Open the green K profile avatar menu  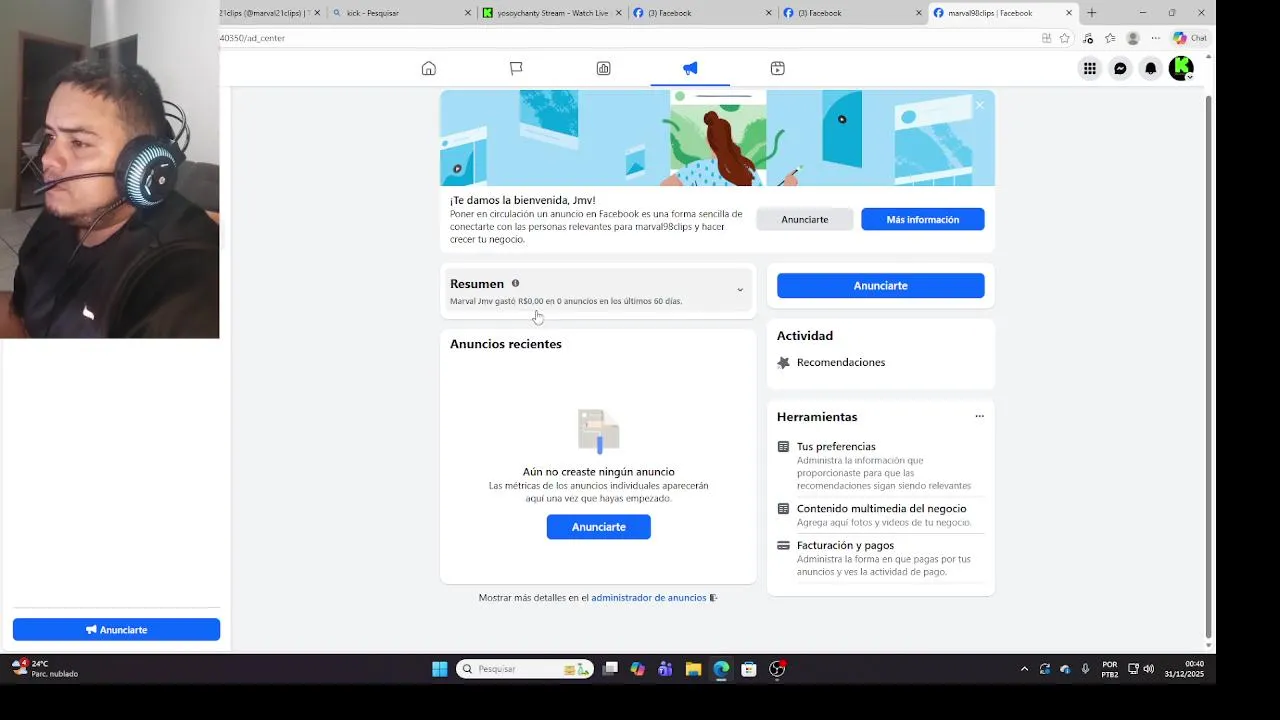(1181, 68)
